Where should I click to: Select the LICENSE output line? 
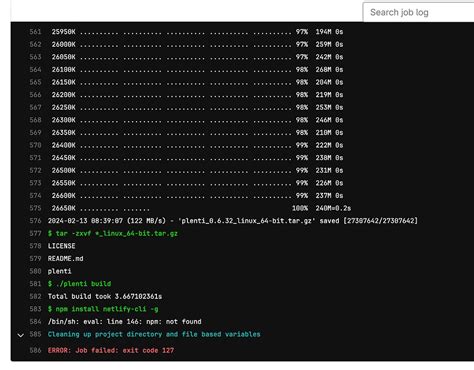62,246
